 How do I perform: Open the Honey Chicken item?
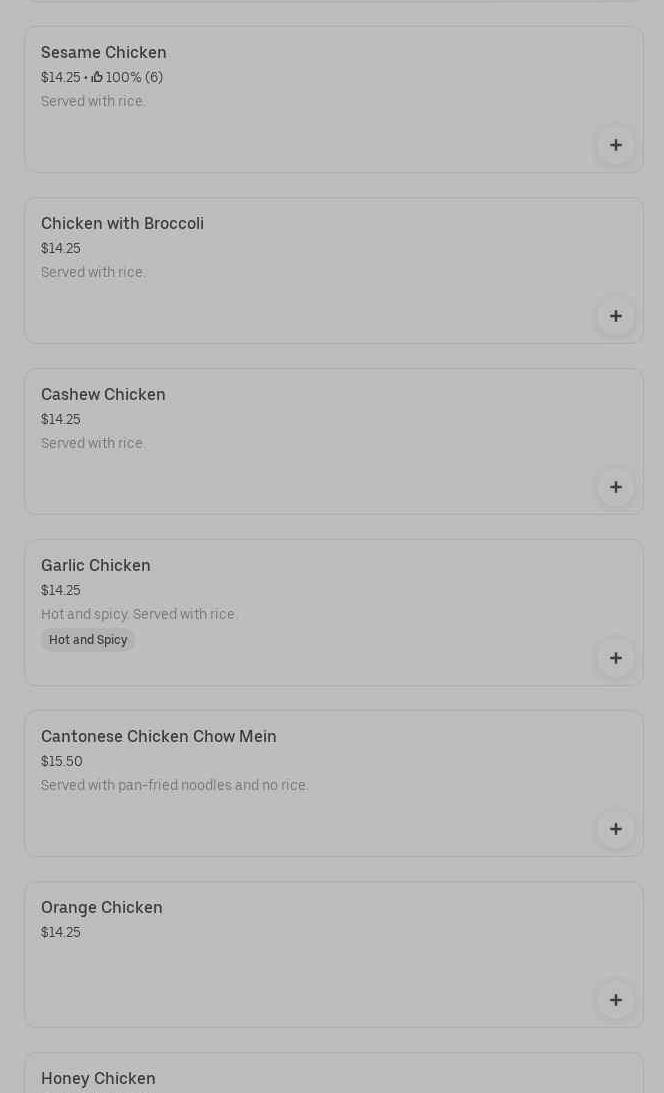[x=98, y=1078]
